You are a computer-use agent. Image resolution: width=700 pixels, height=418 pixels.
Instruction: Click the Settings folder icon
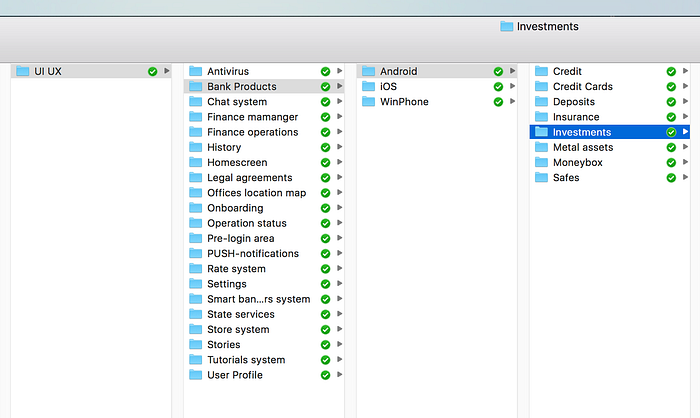196,284
